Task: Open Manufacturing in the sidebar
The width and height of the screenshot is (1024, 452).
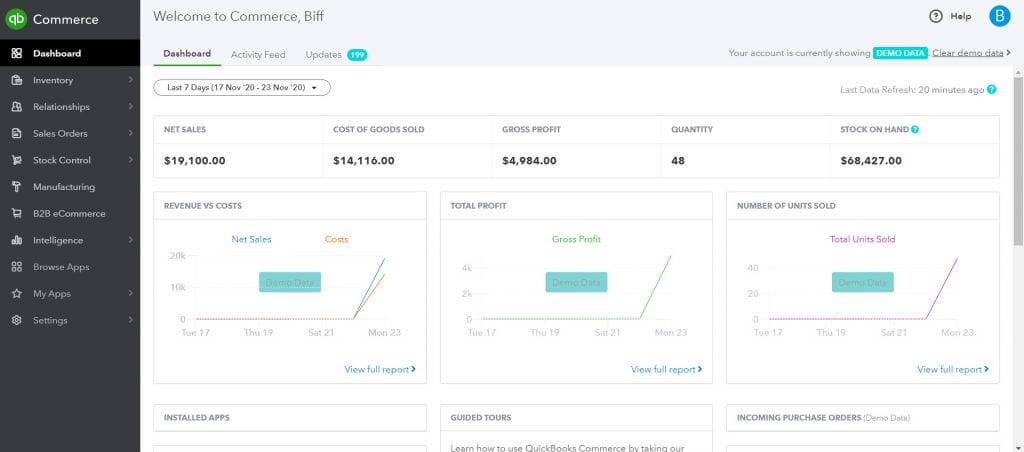Action: pyautogui.click(x=70, y=187)
